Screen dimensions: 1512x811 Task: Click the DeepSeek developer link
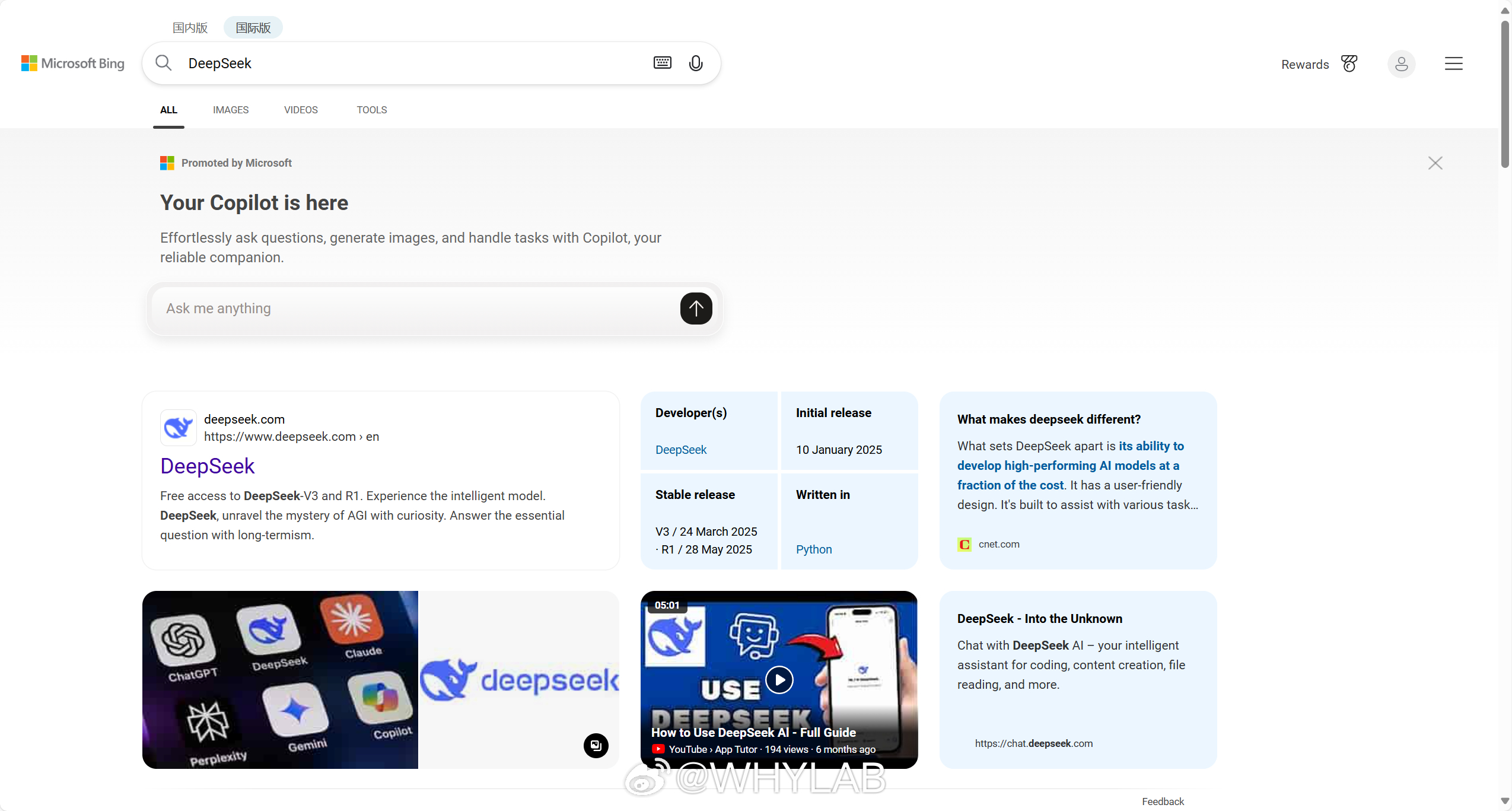coord(681,450)
